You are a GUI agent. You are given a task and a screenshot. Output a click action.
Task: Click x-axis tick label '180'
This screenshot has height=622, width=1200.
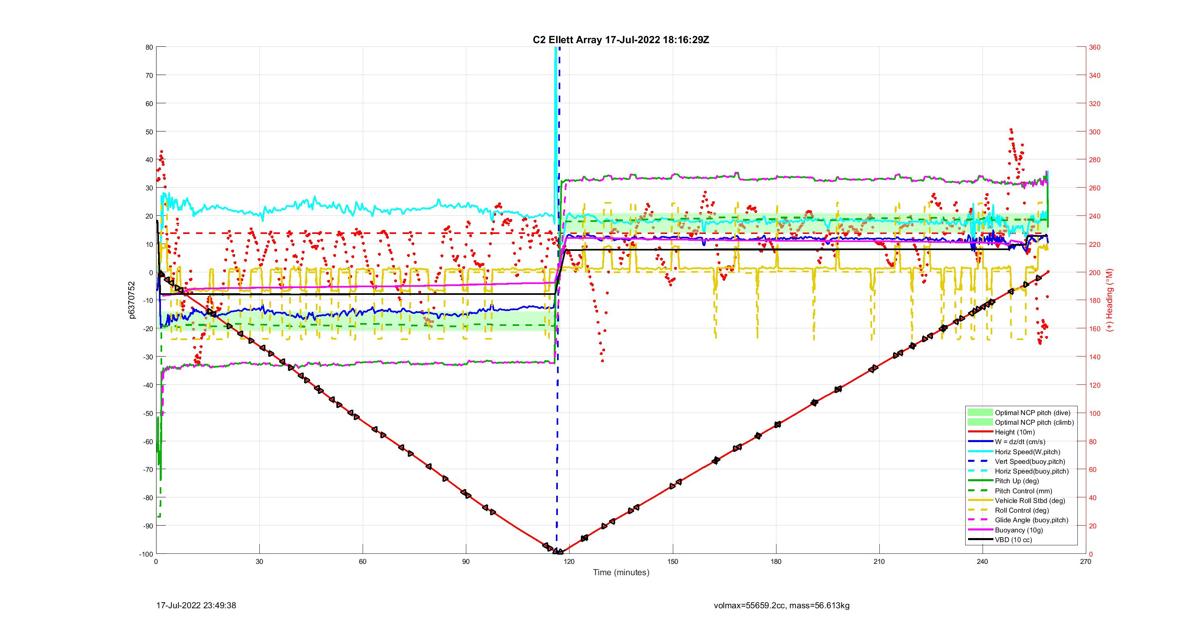pyautogui.click(x=776, y=562)
